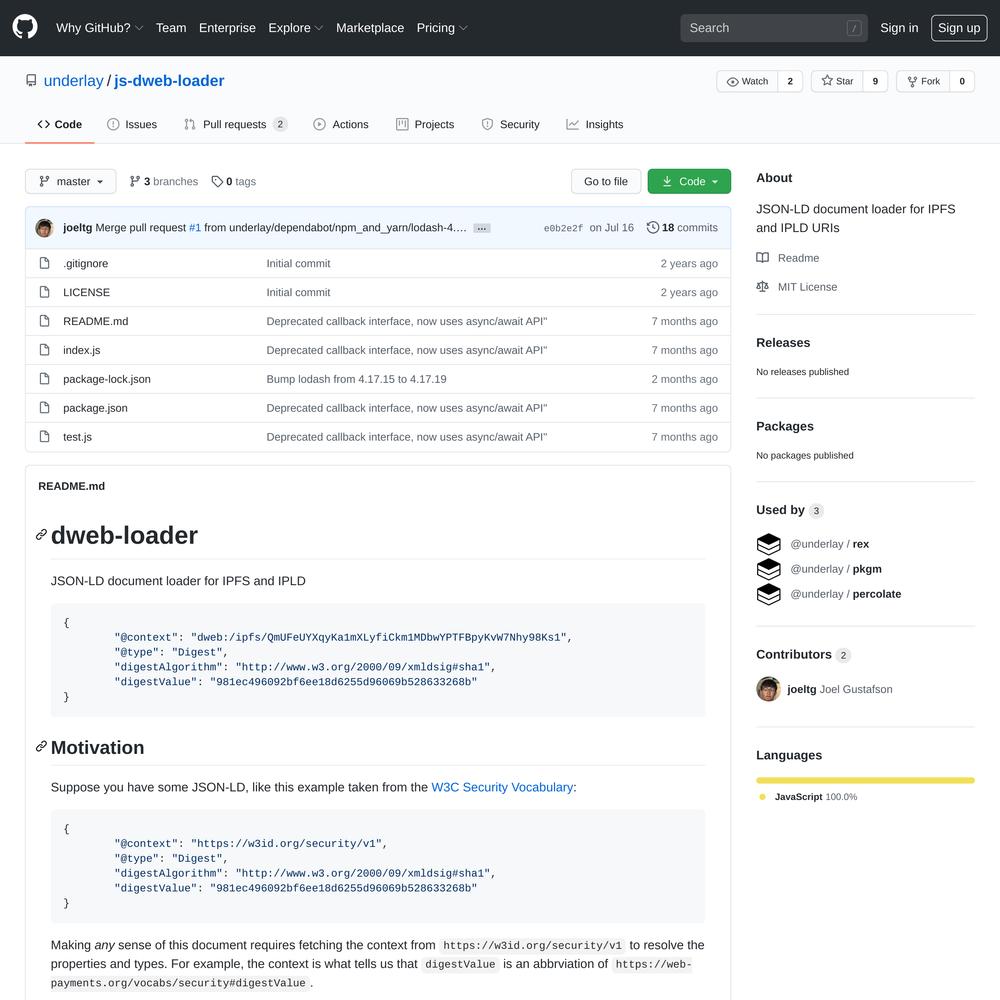Switch to the Pull requests tab

coord(235,124)
